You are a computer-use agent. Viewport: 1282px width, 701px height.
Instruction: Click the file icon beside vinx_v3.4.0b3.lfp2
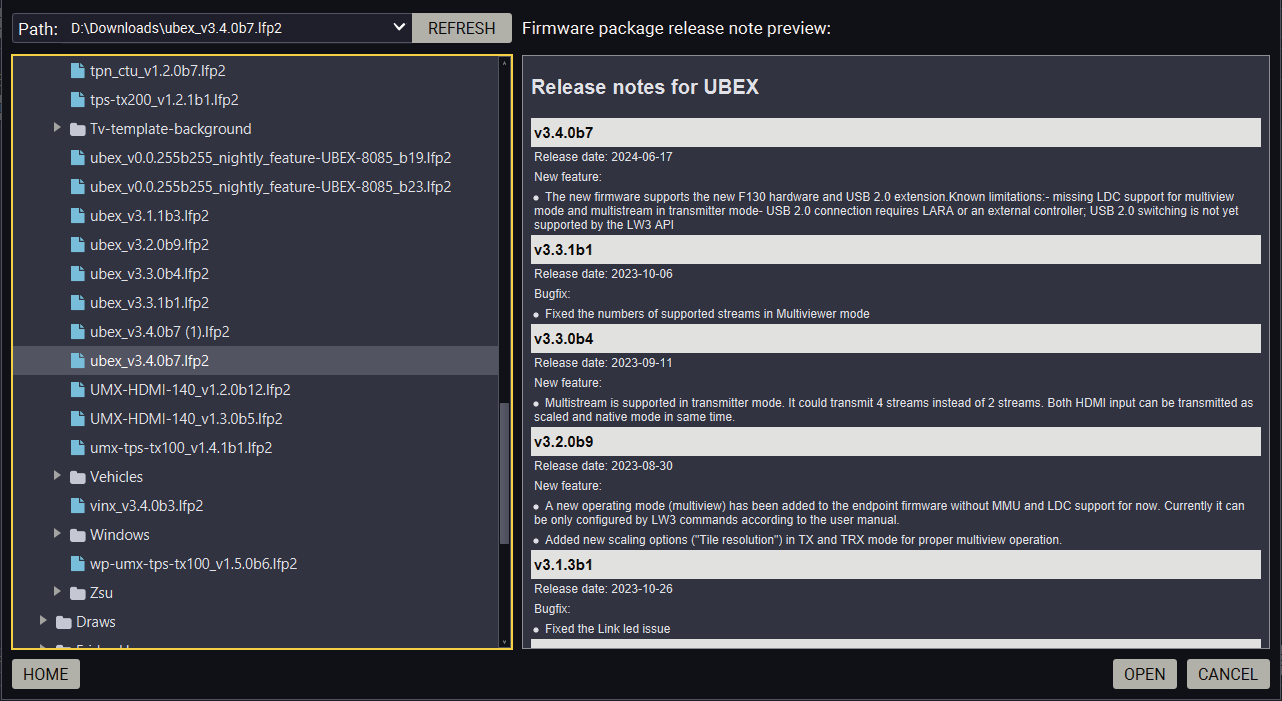(78, 506)
